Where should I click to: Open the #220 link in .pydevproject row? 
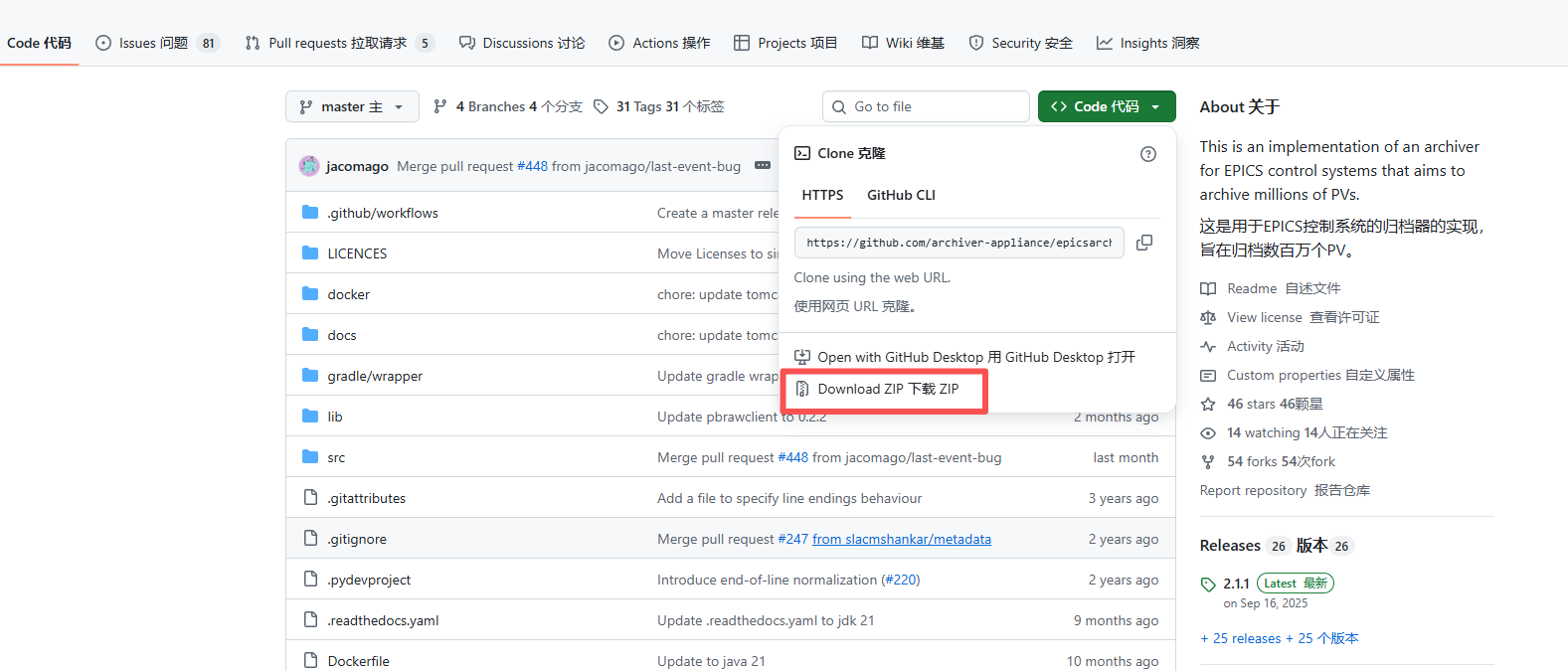click(902, 580)
